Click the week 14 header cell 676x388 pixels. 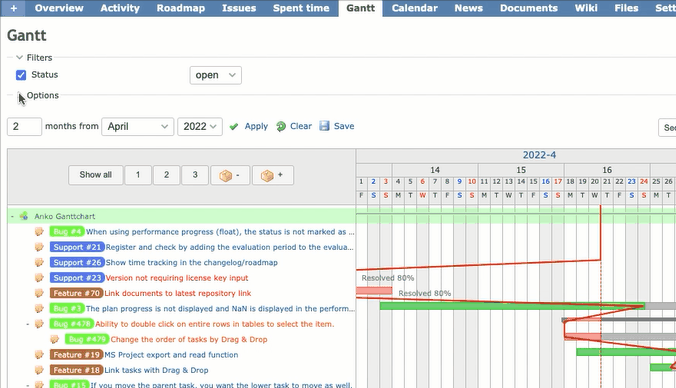click(435, 170)
